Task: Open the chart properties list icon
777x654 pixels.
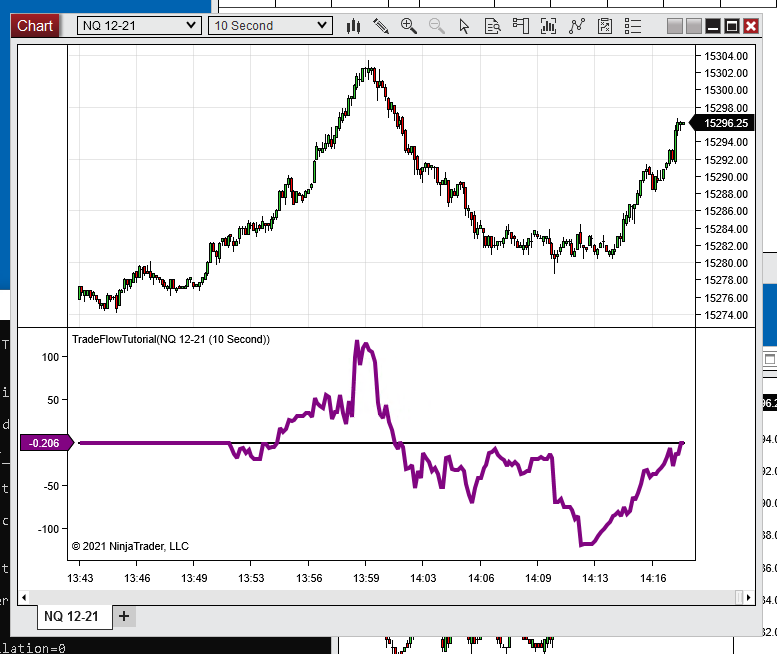Action: tap(633, 26)
